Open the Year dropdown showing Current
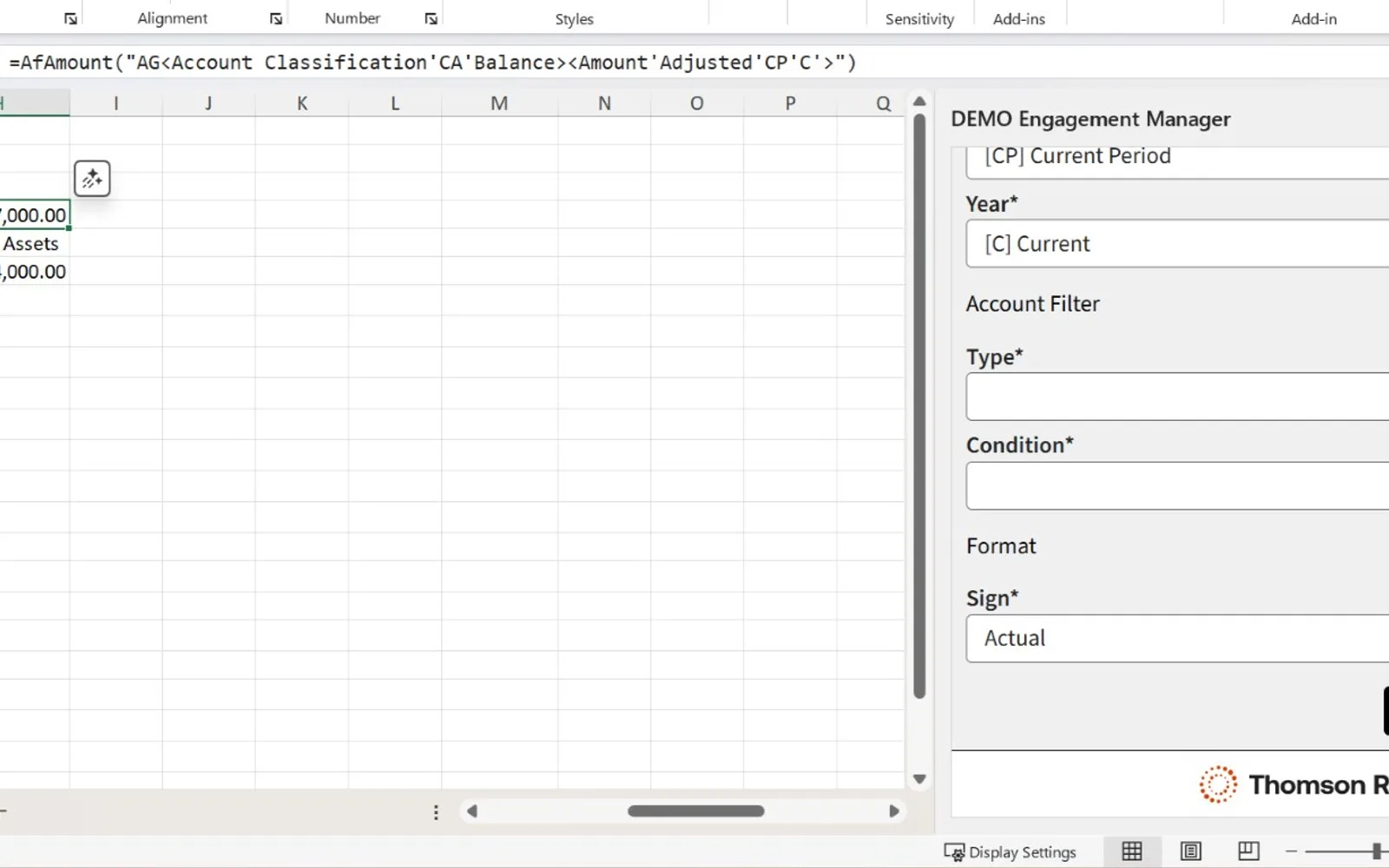The width and height of the screenshot is (1389, 868). point(1177,244)
